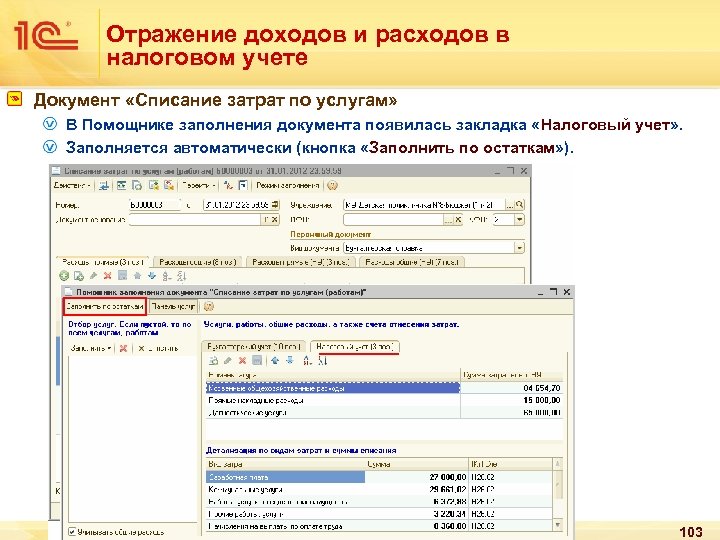
Task: Select the Прямые накладные расходы row
Action: click(x=384, y=400)
